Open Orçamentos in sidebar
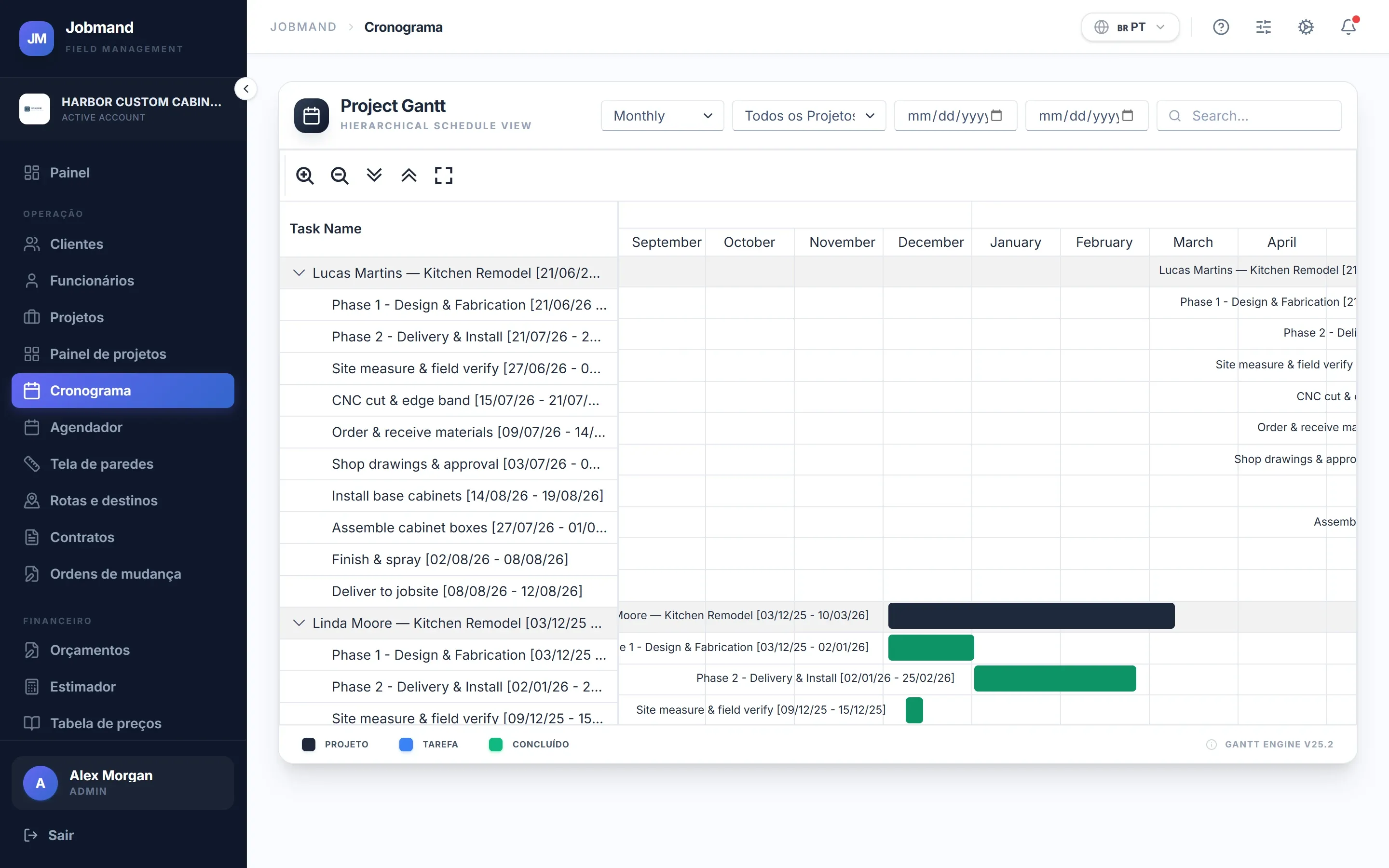Screen dimensions: 1389x868 [x=123, y=650]
